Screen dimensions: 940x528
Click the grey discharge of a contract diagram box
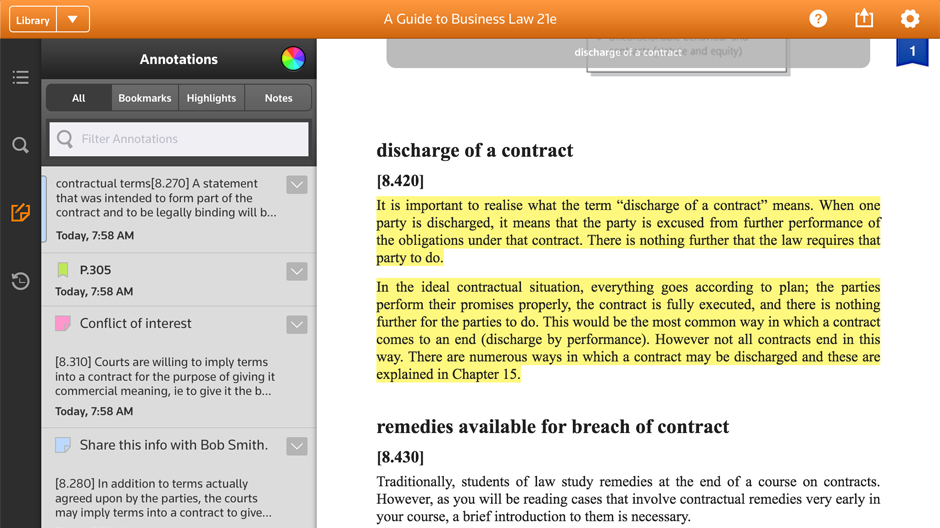628,53
